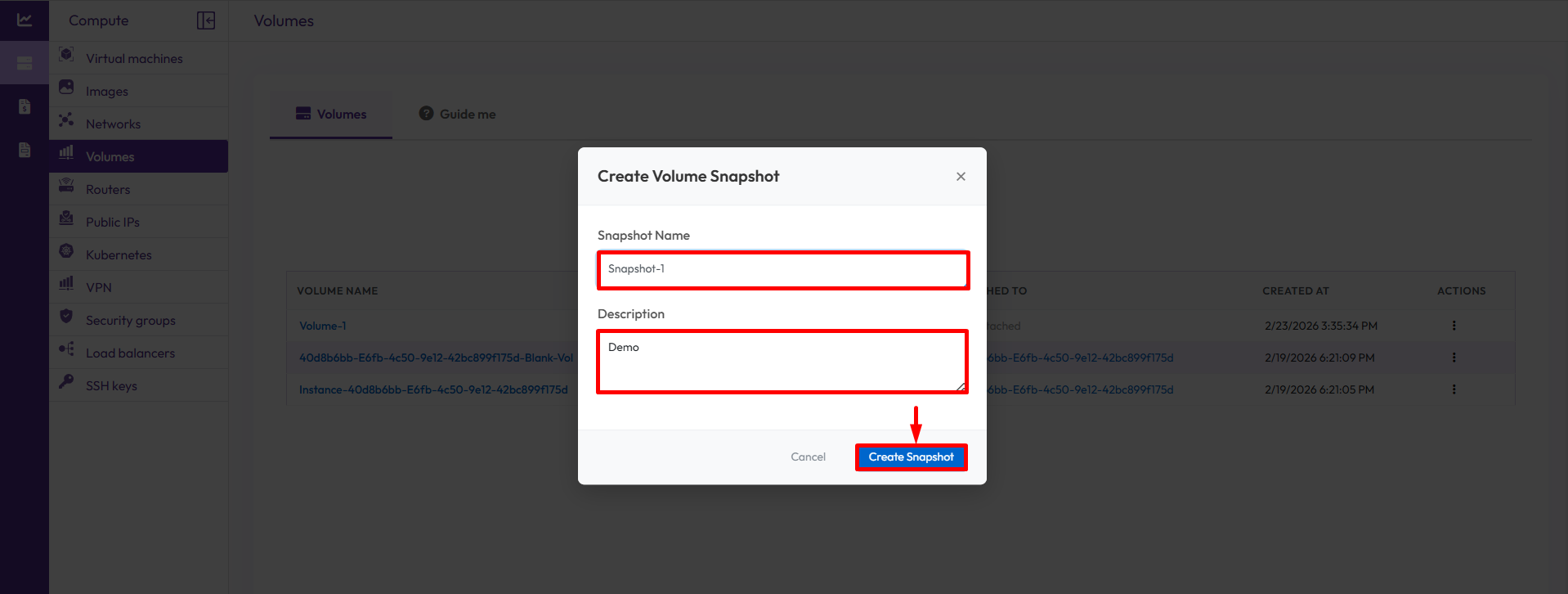
Task: Click the SSH keys key icon
Action: point(66,382)
